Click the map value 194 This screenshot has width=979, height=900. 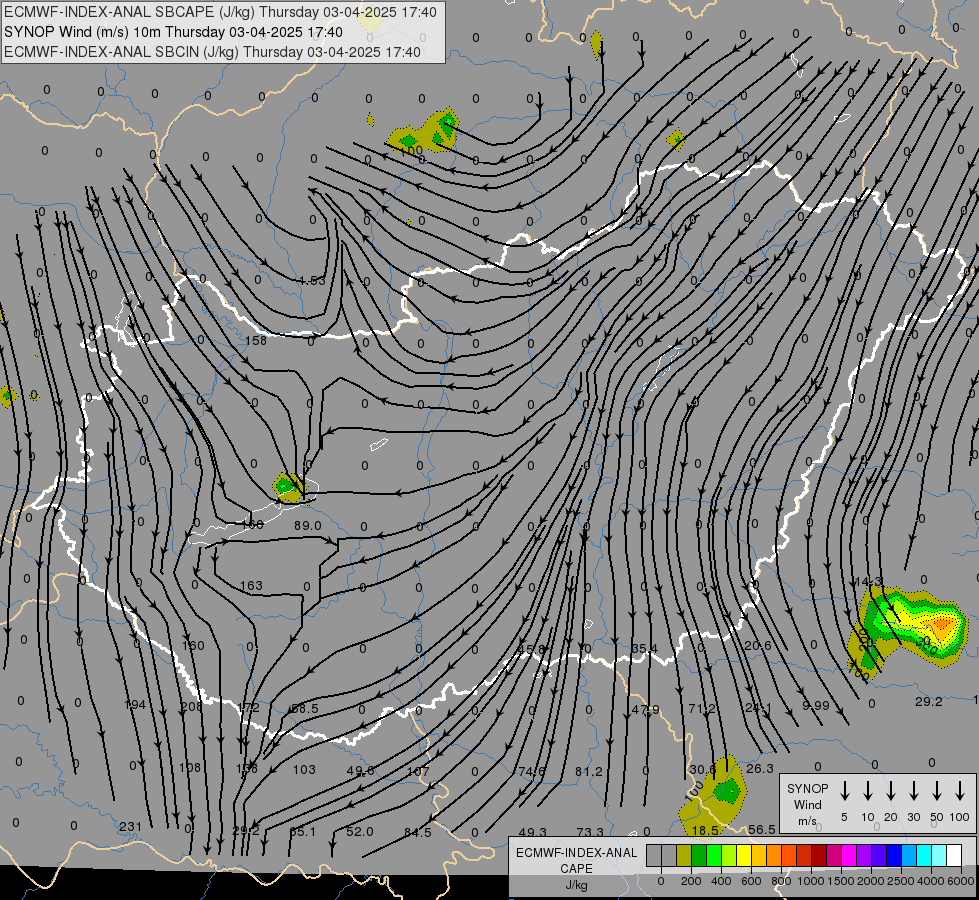pos(135,705)
